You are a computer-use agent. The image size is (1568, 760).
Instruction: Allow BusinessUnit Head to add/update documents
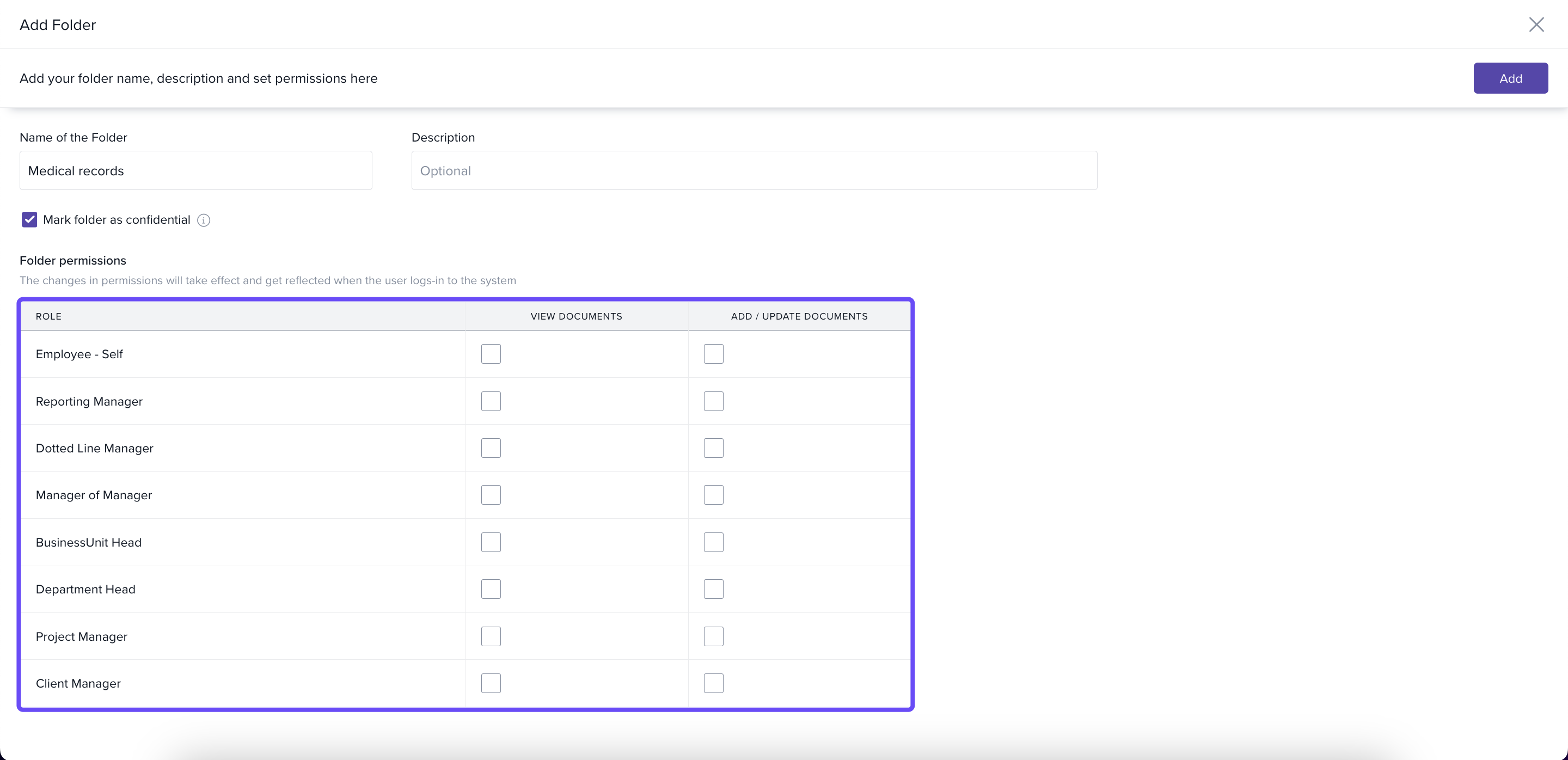click(x=713, y=542)
